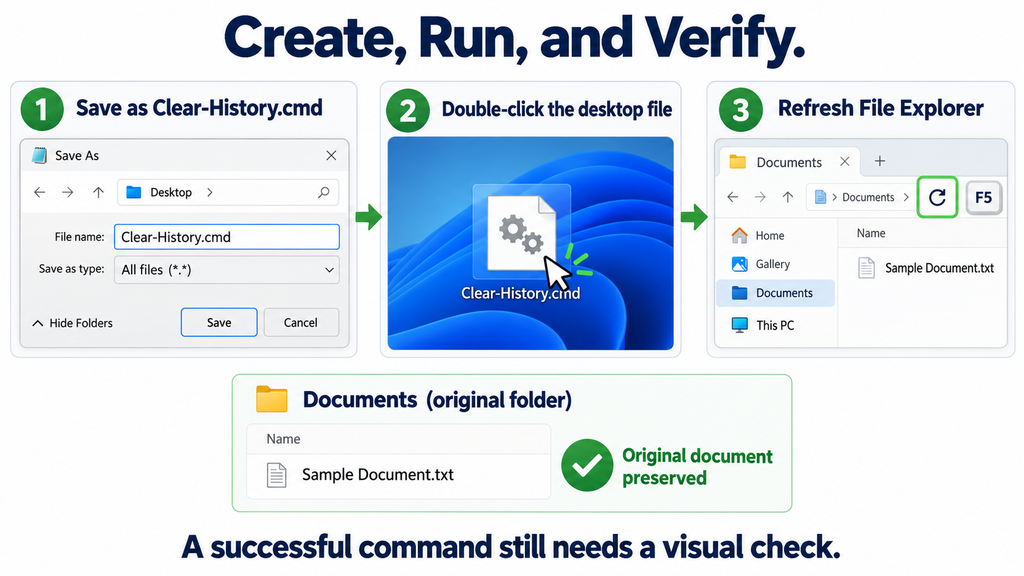Expand the chevron after Desktop in path

coord(210,192)
